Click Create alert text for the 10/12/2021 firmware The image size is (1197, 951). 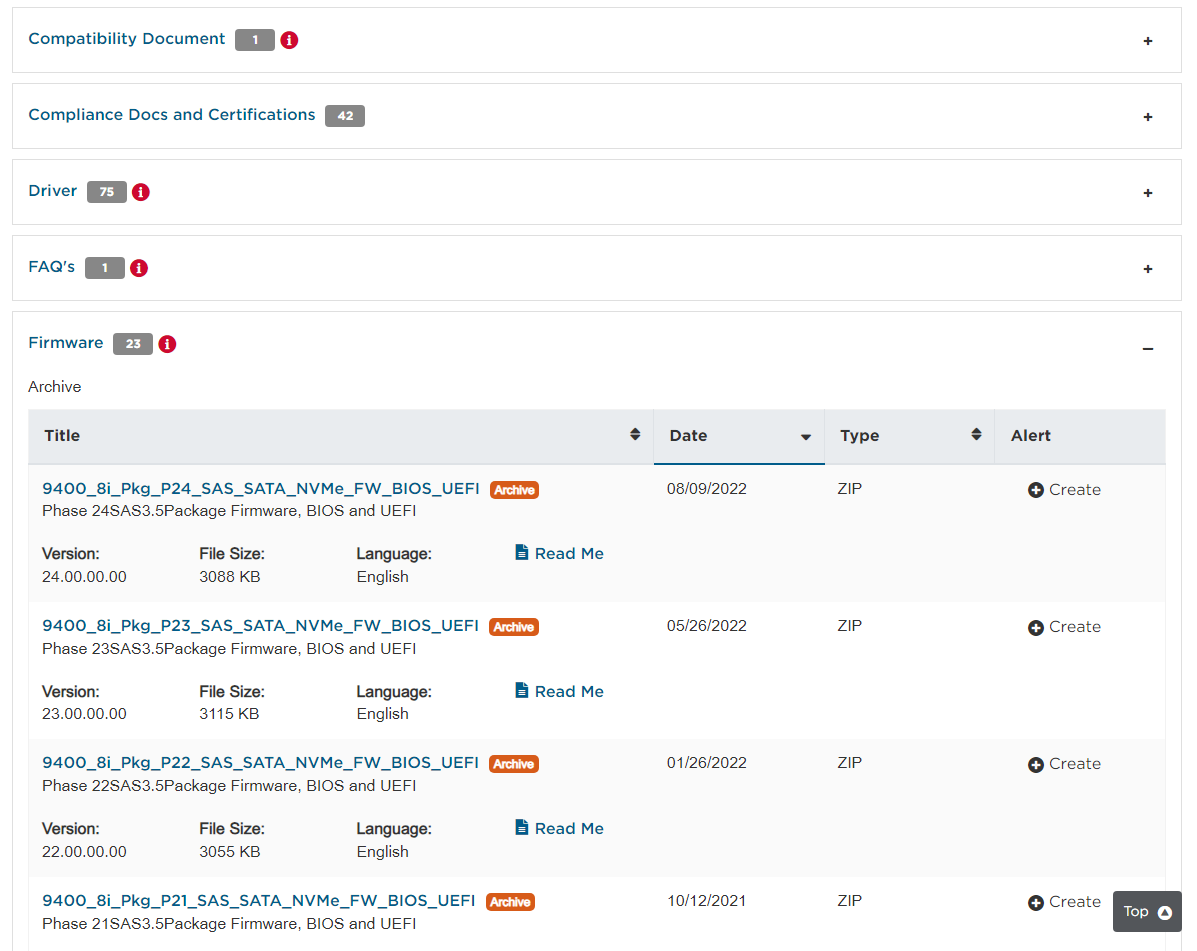click(x=1075, y=902)
